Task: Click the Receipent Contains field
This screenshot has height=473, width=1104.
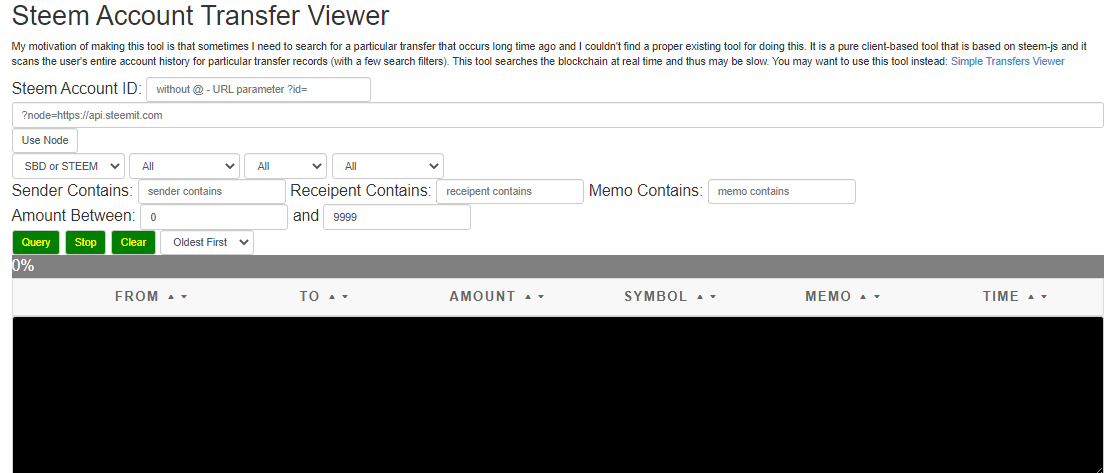Action: (x=510, y=191)
